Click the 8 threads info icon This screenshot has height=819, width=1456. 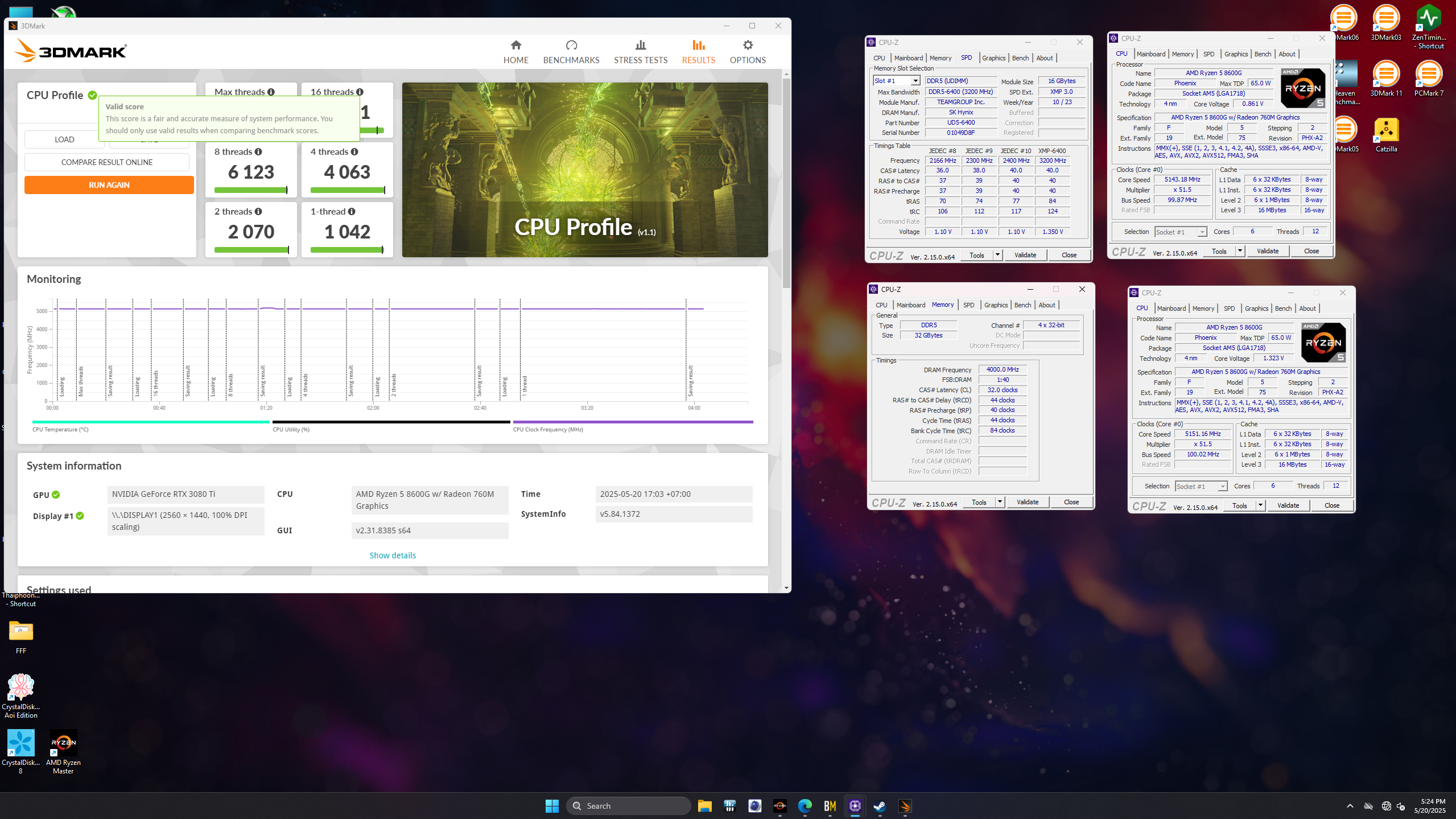pyautogui.click(x=258, y=151)
